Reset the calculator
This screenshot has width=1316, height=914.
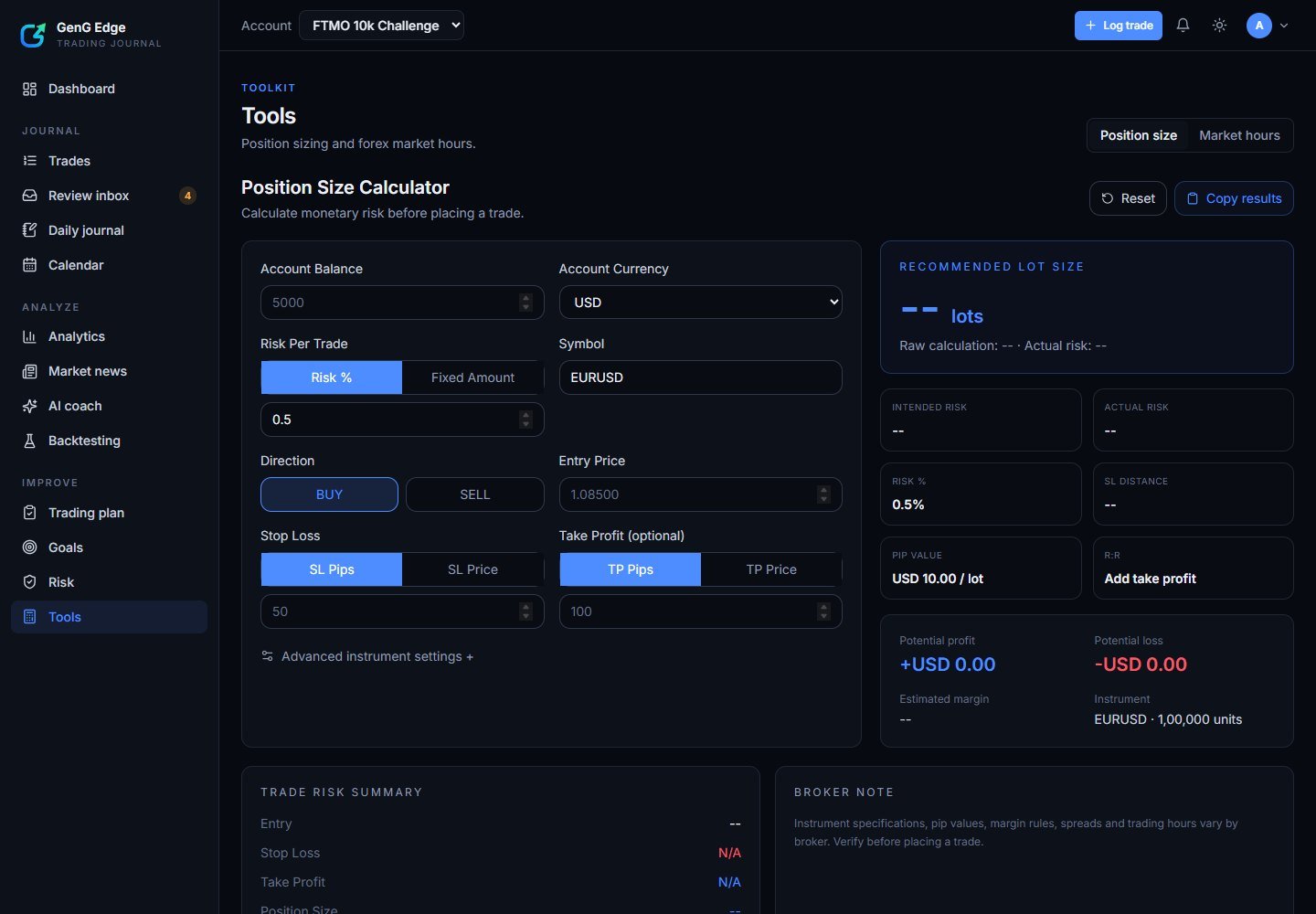tap(1128, 198)
